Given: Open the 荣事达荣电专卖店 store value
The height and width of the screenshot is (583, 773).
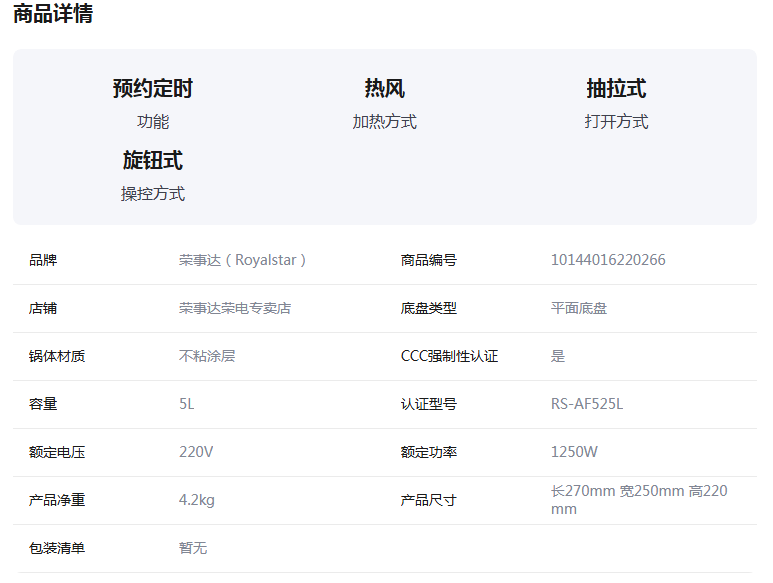Looking at the screenshot, I should (235, 308).
